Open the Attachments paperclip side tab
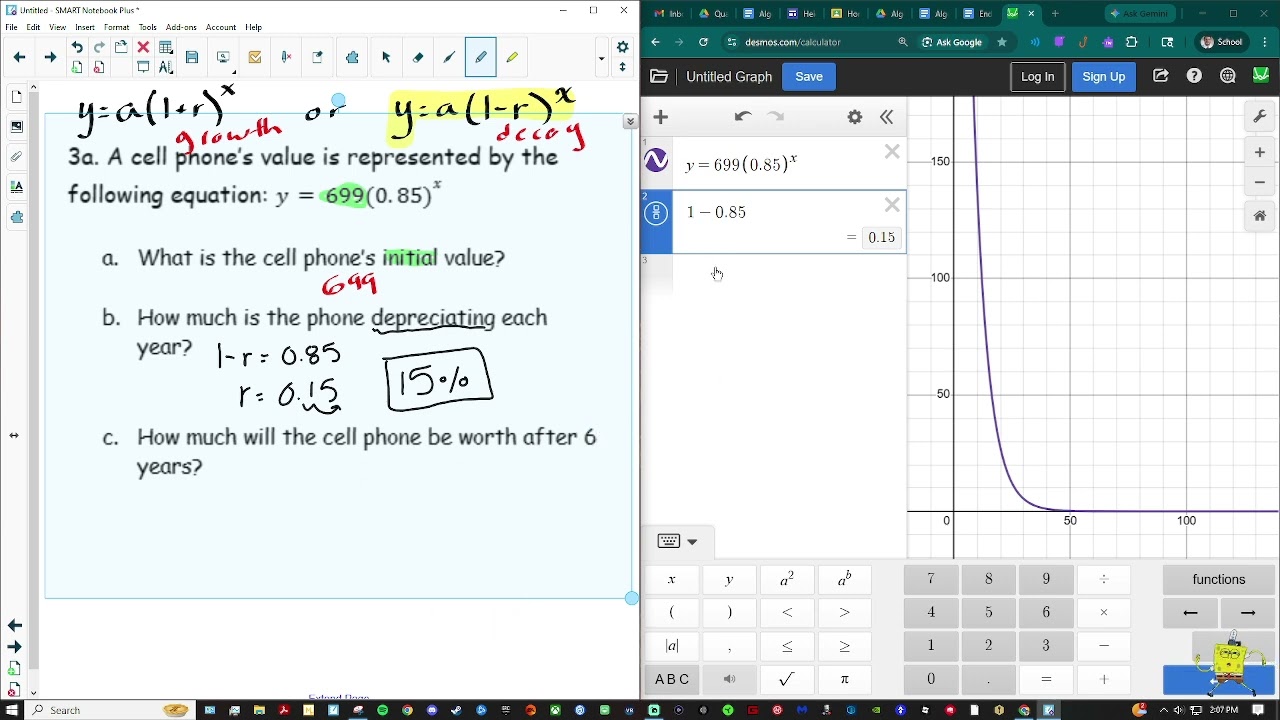This screenshot has width=1280, height=720. (x=16, y=157)
